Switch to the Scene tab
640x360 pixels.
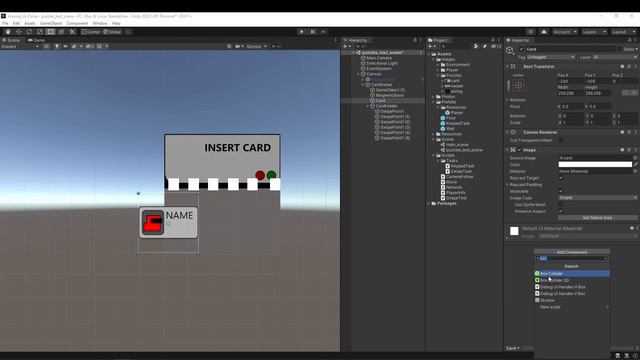coord(11,40)
